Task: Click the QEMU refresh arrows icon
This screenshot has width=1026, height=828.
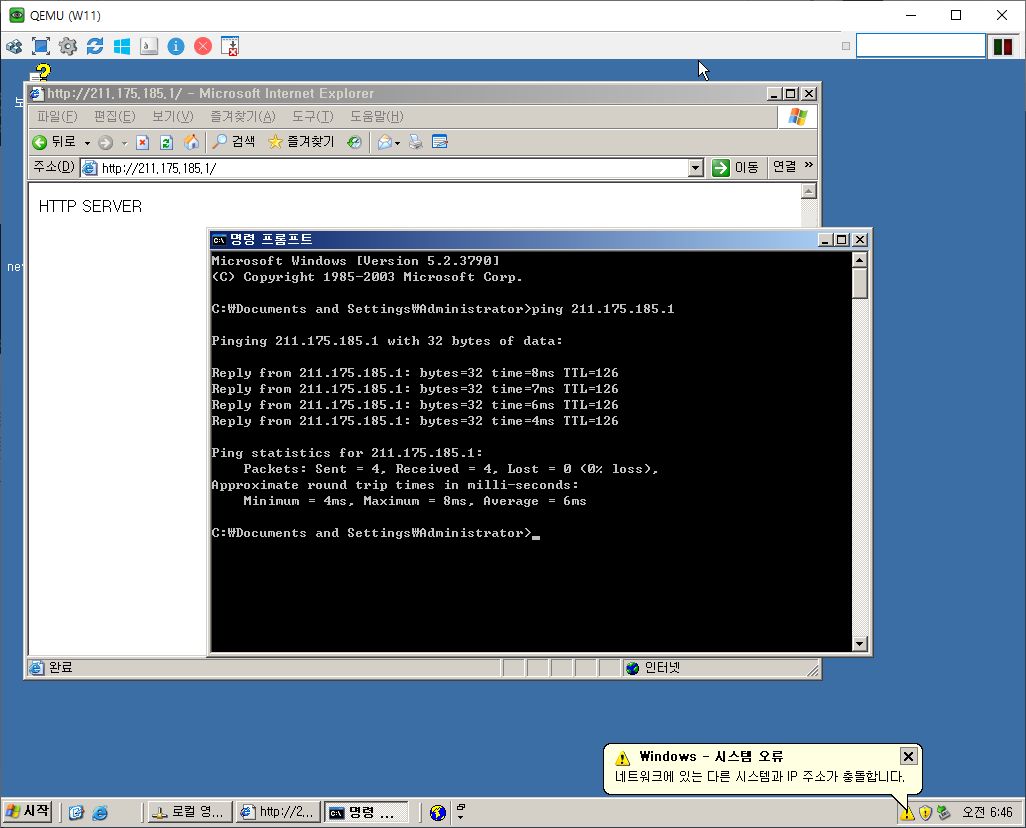Action: (95, 46)
